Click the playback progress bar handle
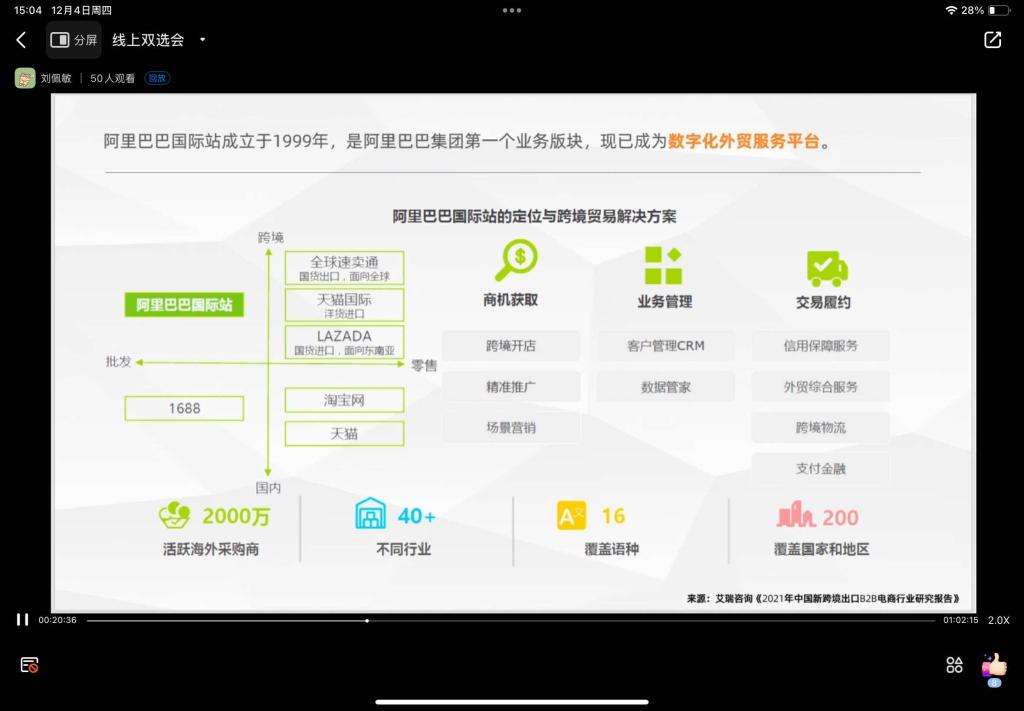The height and width of the screenshot is (711, 1024). point(367,620)
